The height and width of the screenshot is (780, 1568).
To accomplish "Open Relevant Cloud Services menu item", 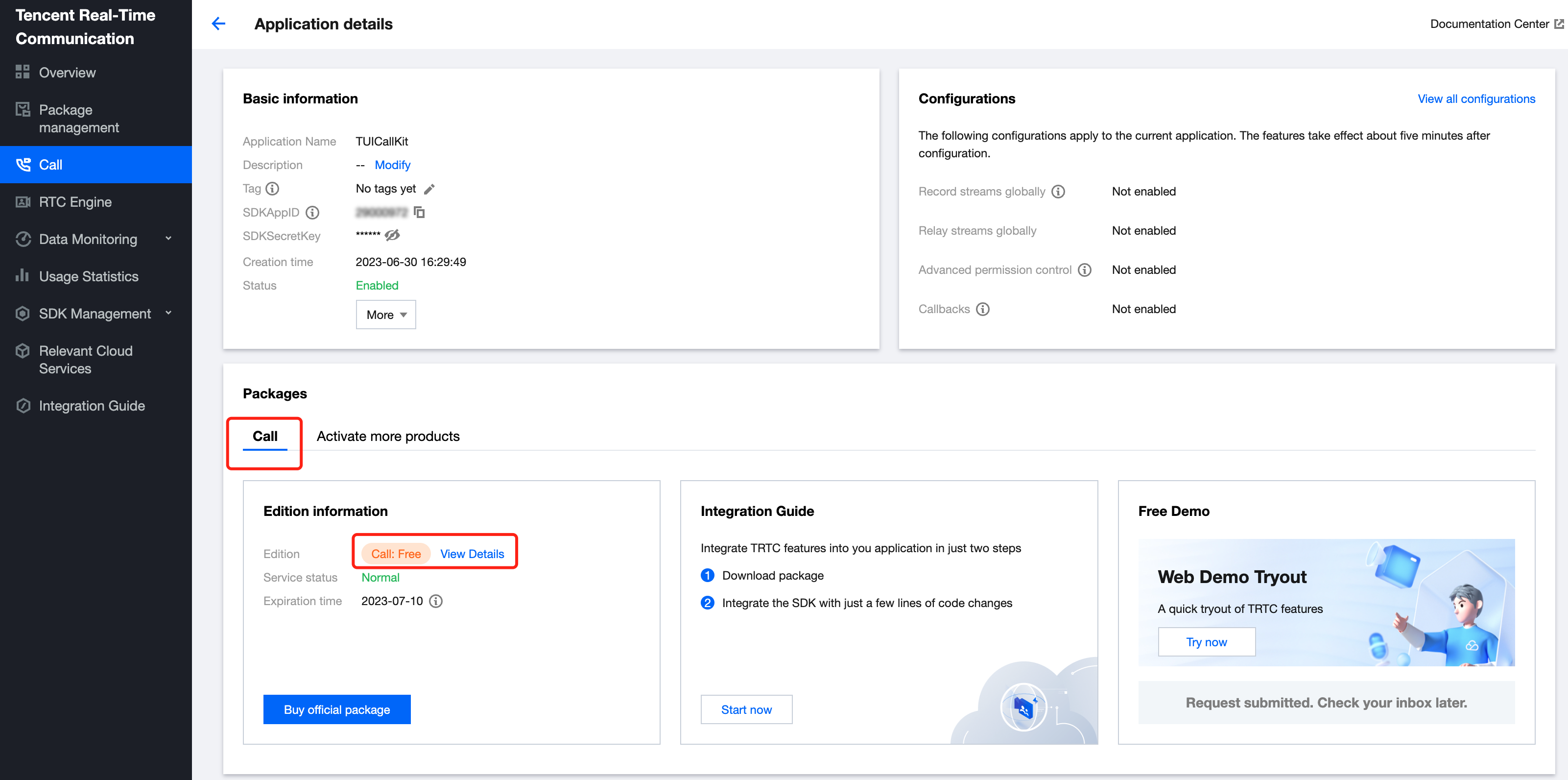I will (95, 360).
